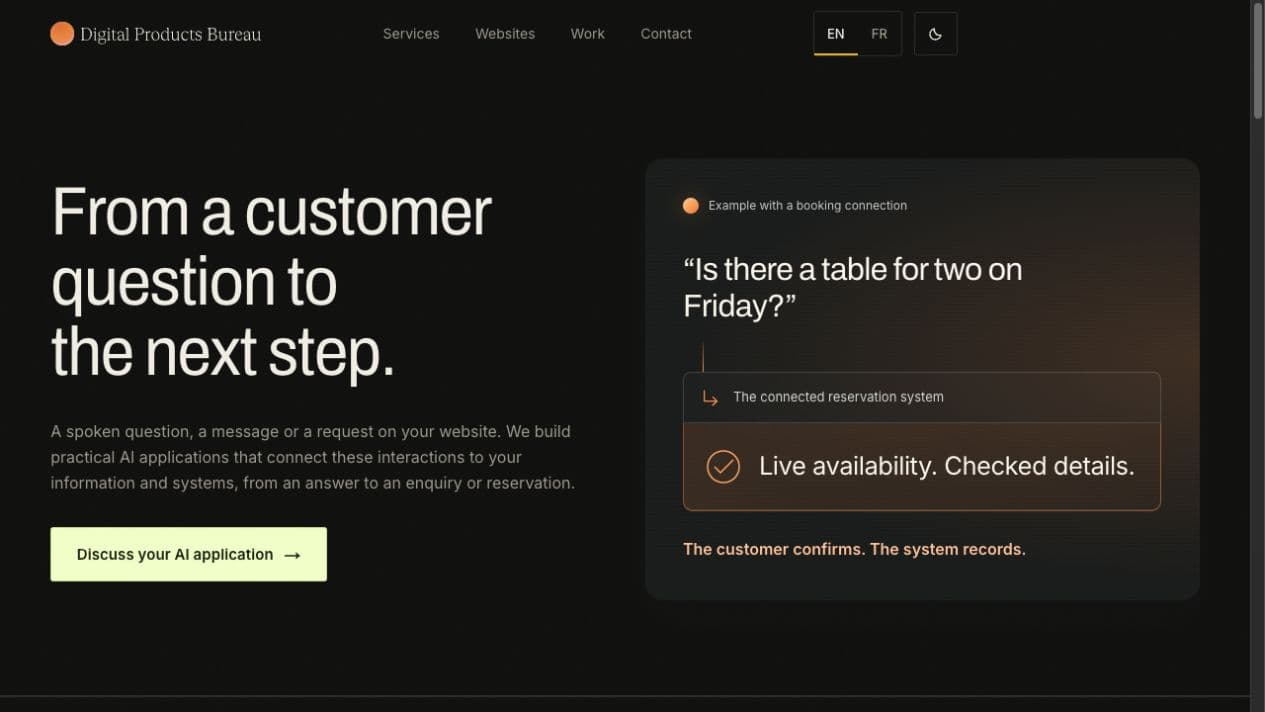
Task: Click the checkmark circle icon beside Live availability
Action: click(x=723, y=466)
